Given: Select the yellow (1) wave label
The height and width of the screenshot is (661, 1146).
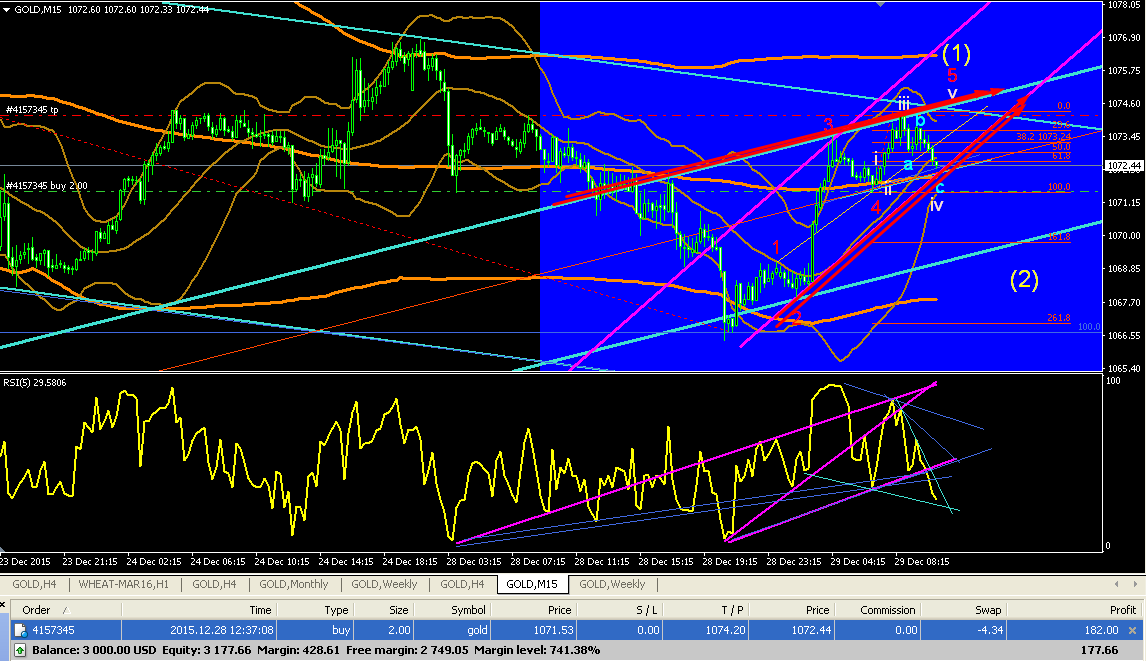Looking at the screenshot, I should point(956,53).
